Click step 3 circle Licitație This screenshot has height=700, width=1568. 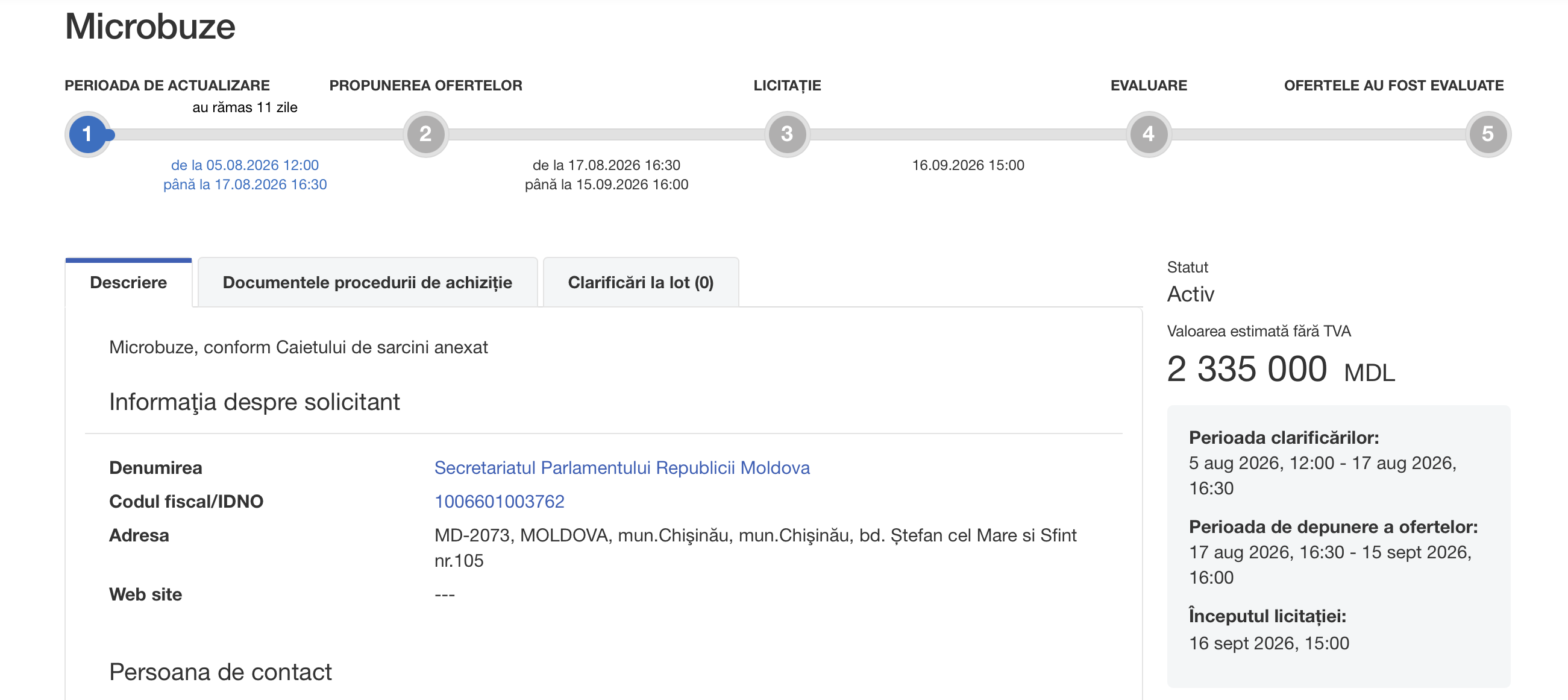[x=787, y=134]
